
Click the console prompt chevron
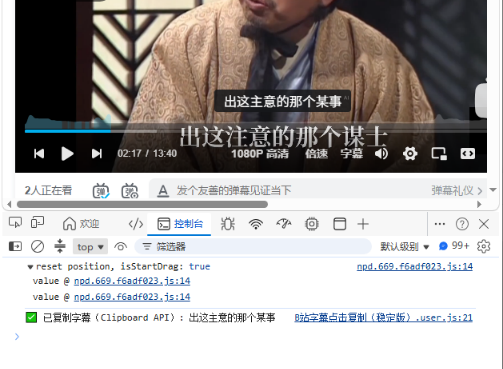(17, 337)
